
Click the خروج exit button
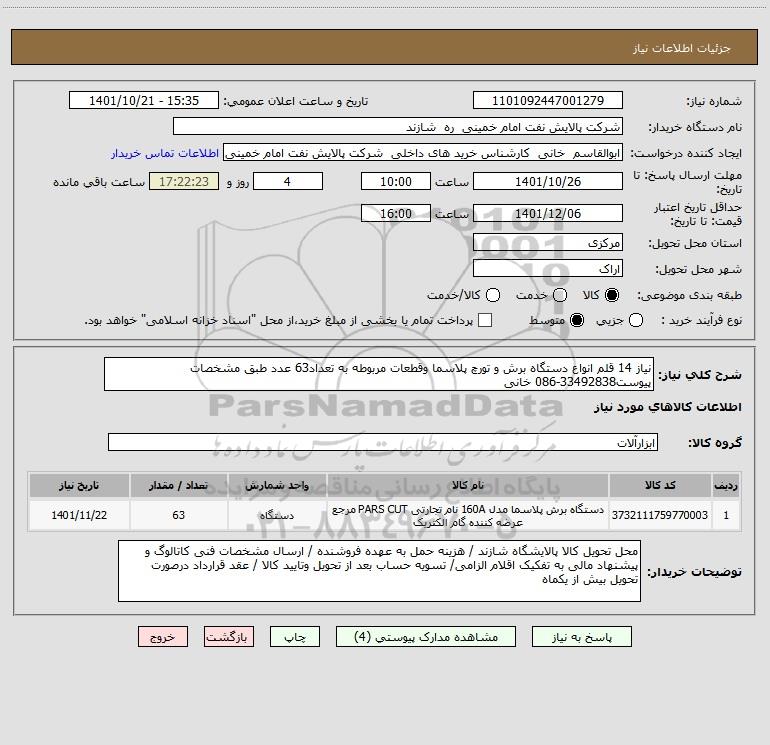(163, 637)
